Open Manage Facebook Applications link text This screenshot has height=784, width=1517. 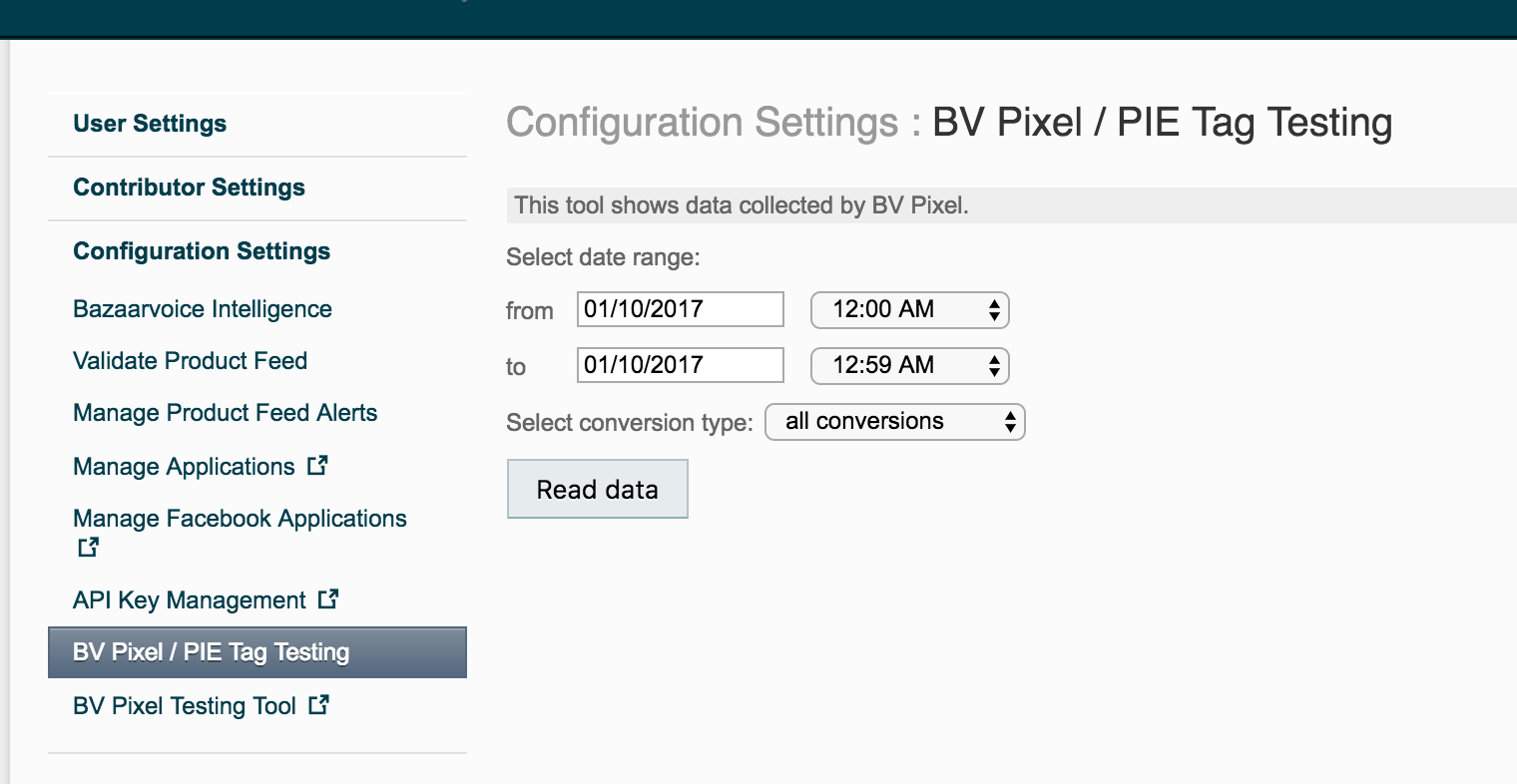click(241, 519)
